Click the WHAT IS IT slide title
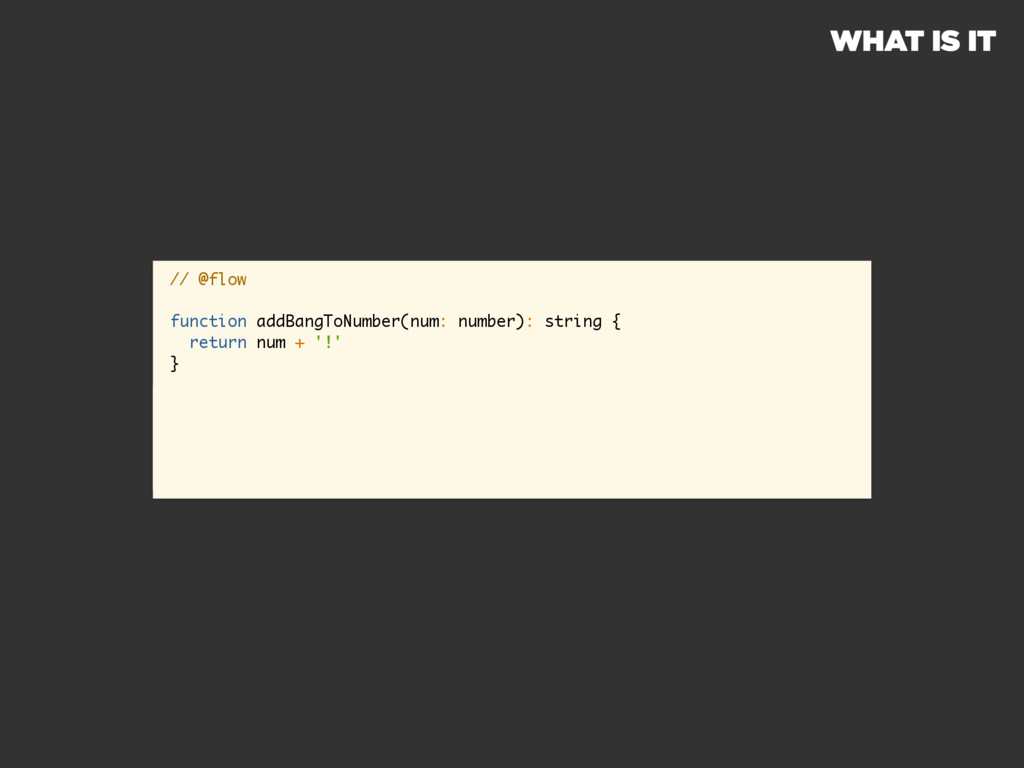This screenshot has height=768, width=1024. 913,41
